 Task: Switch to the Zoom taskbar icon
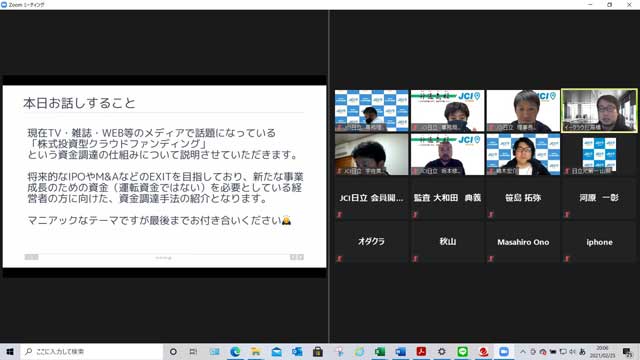coord(504,351)
